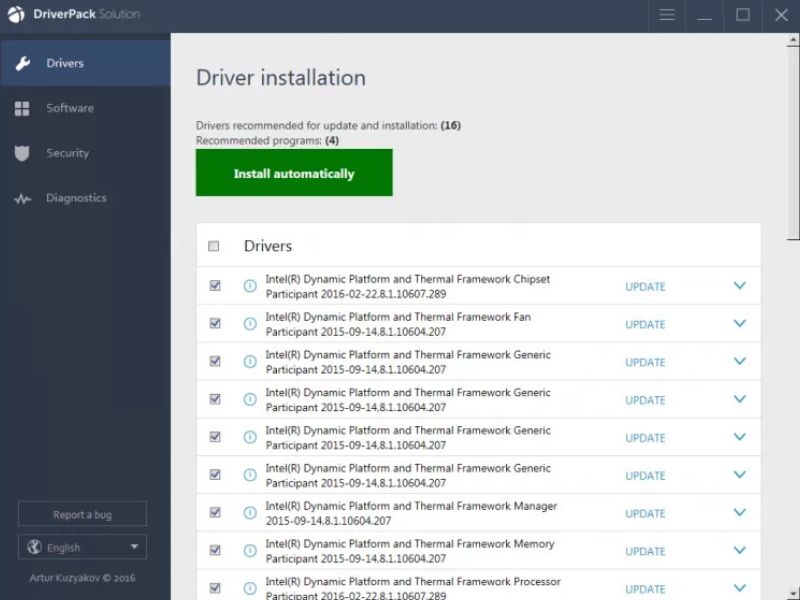Click UPDATE for the Processor Participant driver

click(644, 589)
